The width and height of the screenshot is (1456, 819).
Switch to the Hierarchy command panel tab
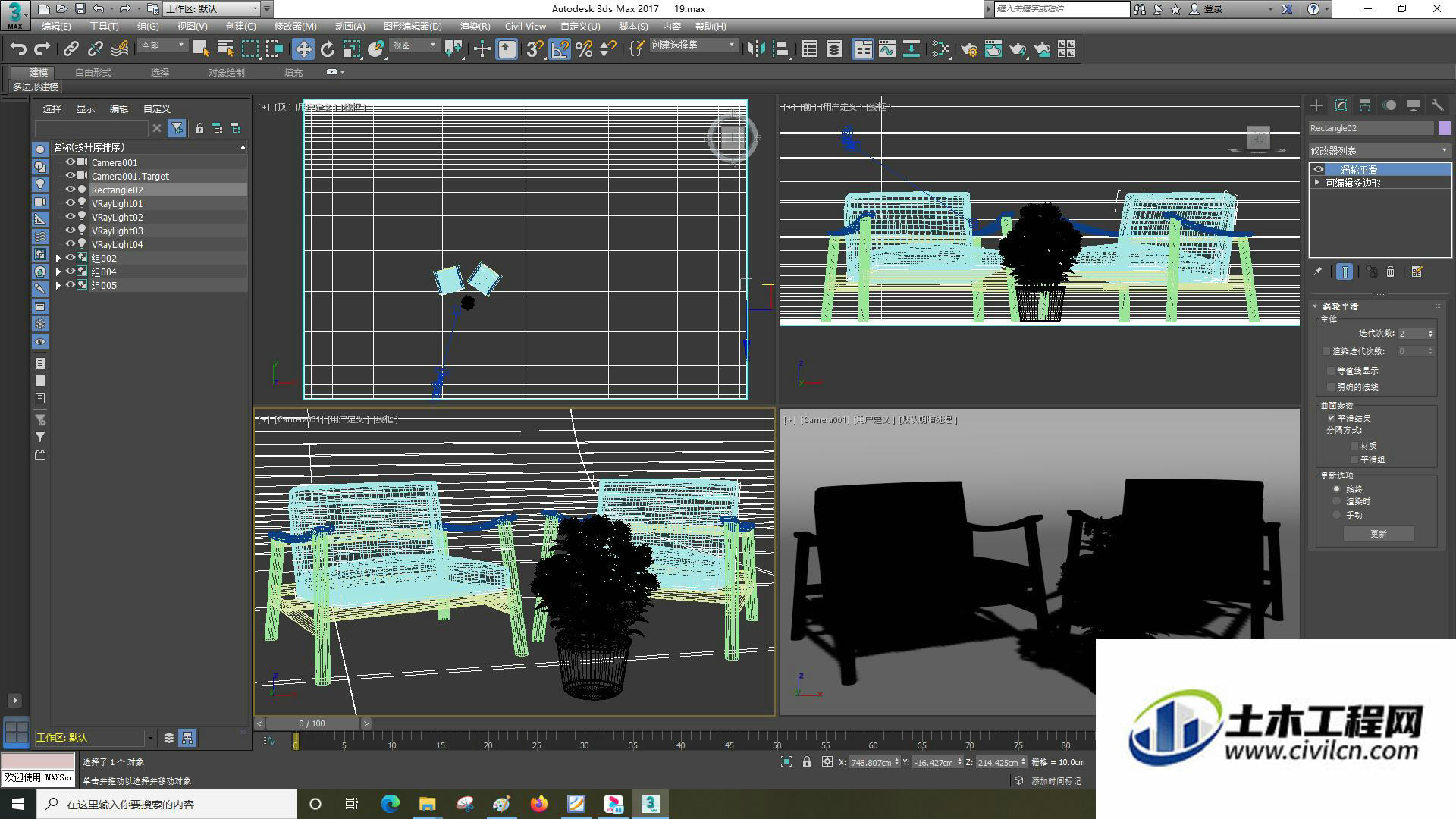1365,105
